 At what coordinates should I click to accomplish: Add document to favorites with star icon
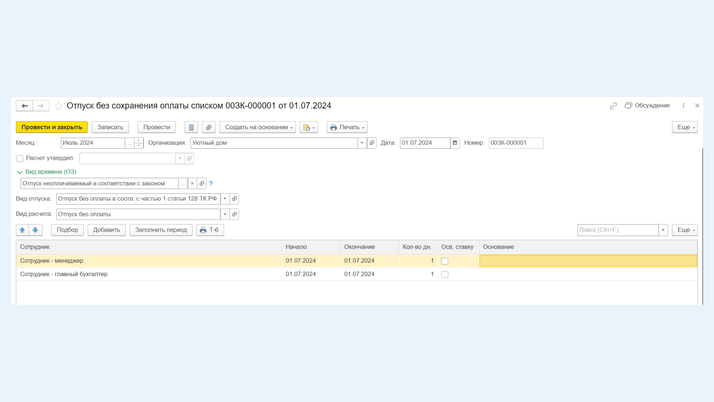[58, 106]
